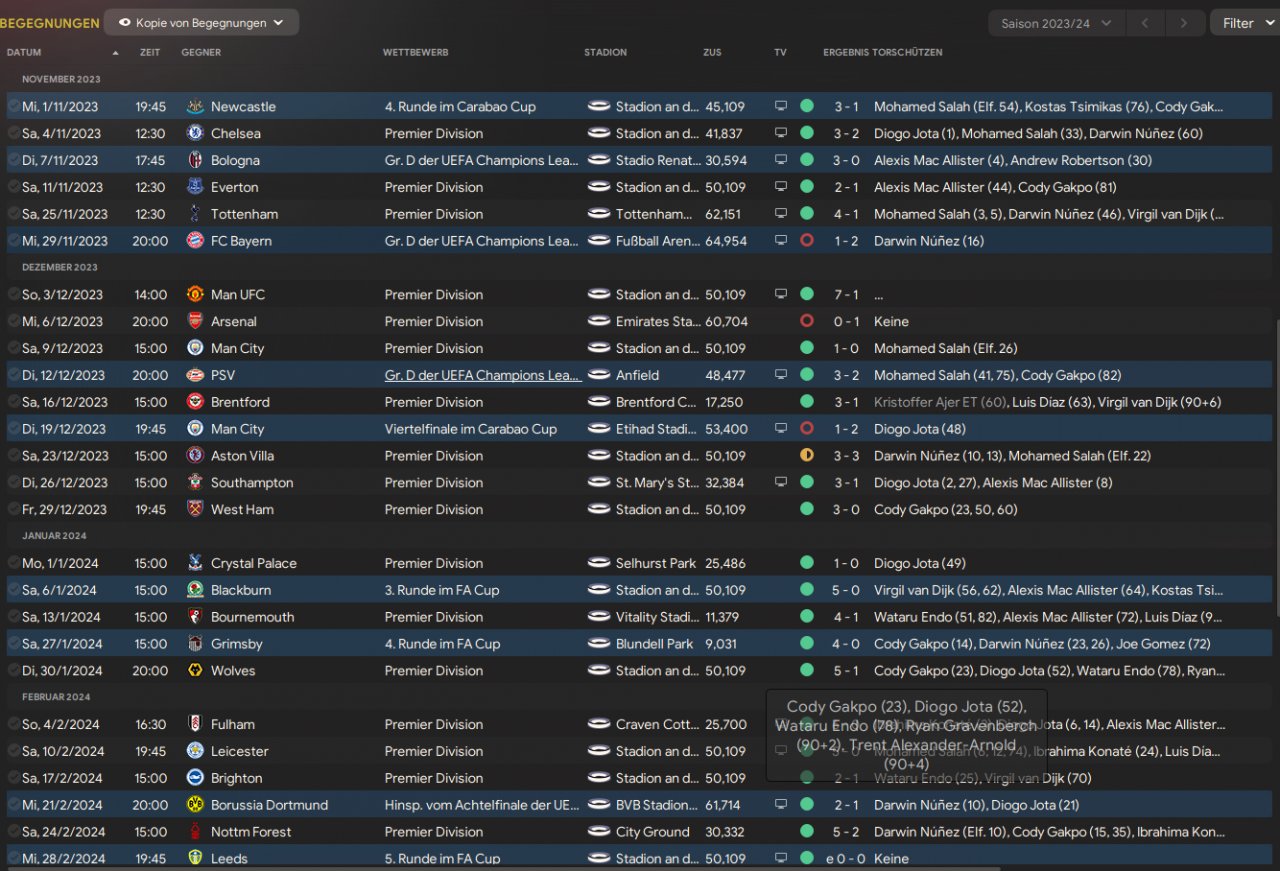Viewport: 1280px width, 871px height.
Task: Sort fixtures by the Datum column header
Action: click(x=25, y=52)
